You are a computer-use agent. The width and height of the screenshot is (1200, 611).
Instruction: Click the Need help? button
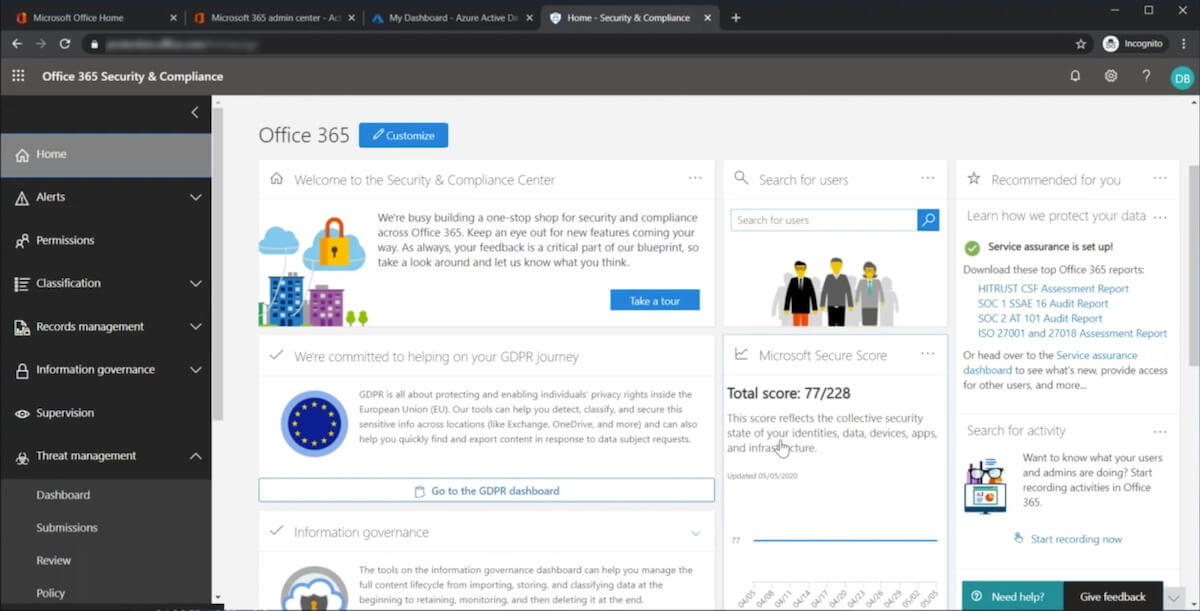pos(1012,596)
